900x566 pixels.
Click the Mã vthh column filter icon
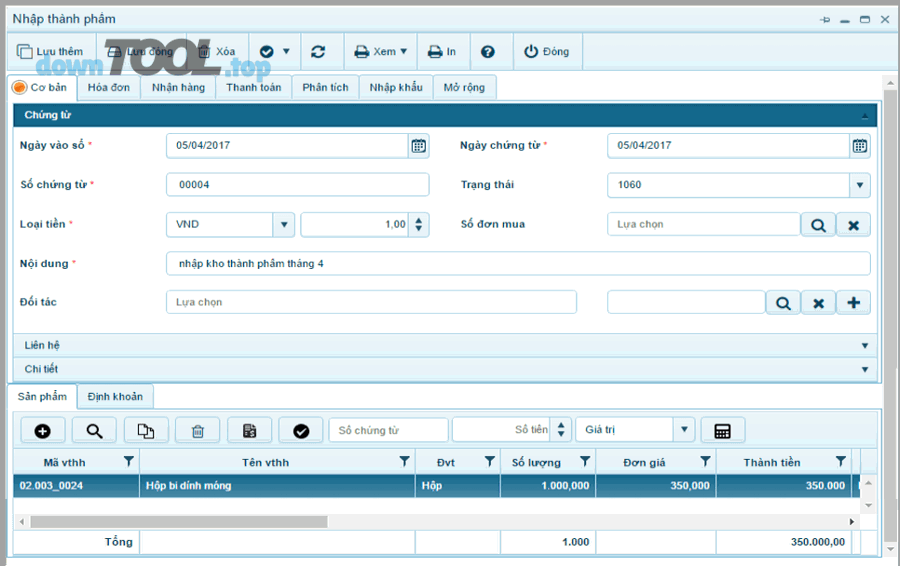[128, 462]
